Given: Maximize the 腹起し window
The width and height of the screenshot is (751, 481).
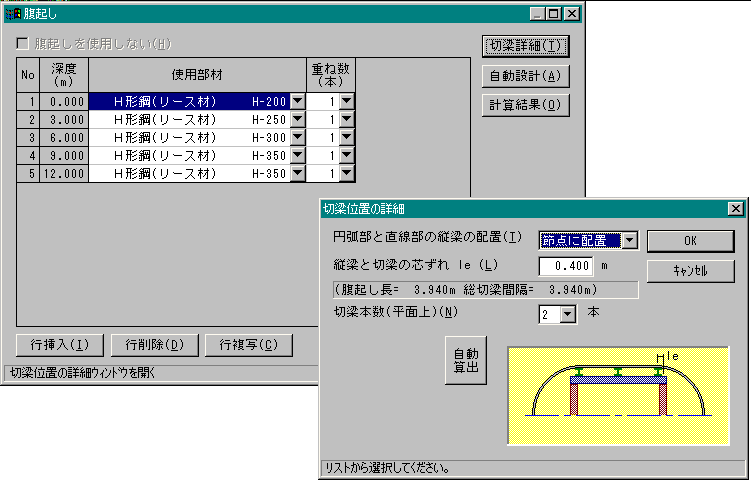Looking at the screenshot, I should 553,14.
